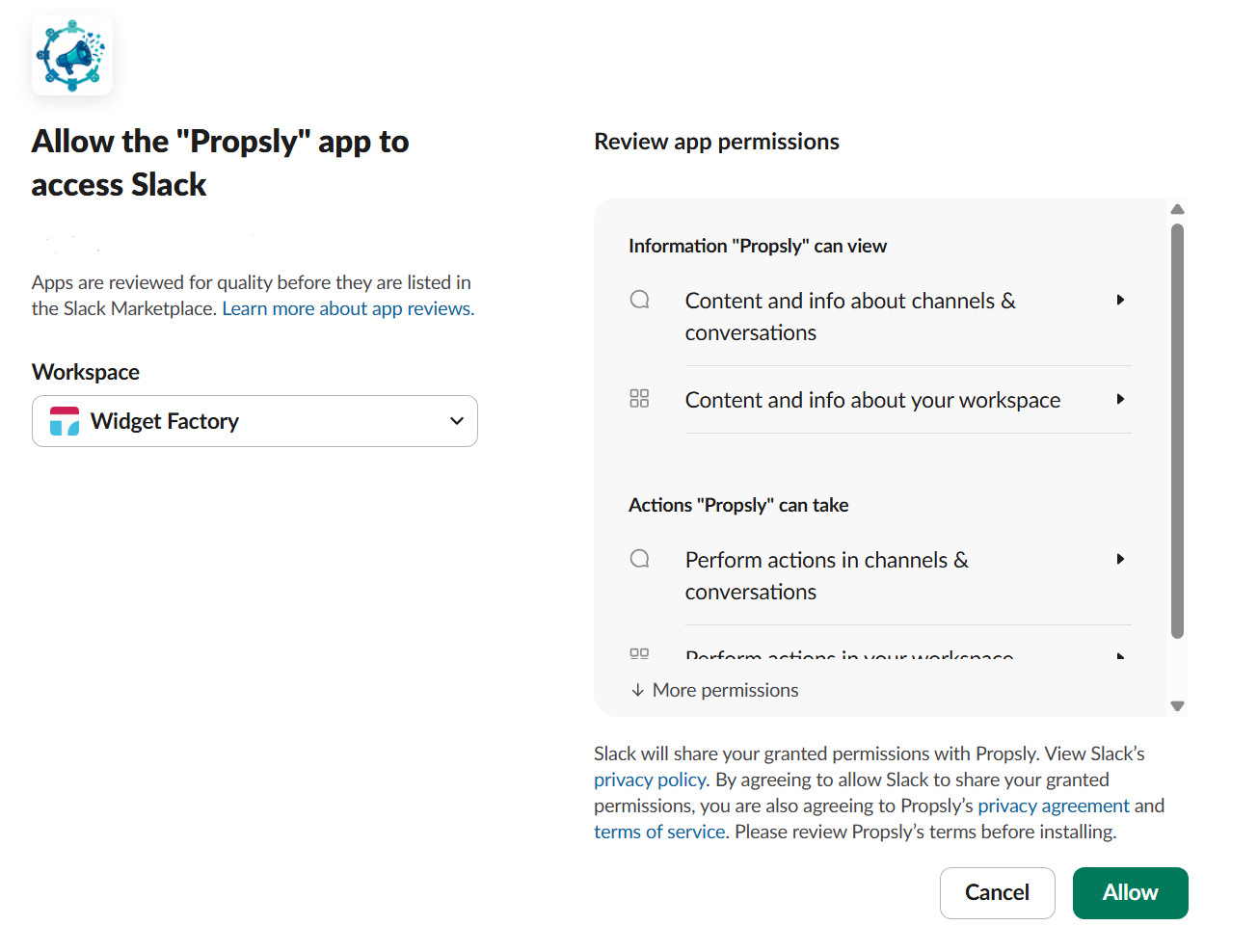Click the Cancel button

997,892
